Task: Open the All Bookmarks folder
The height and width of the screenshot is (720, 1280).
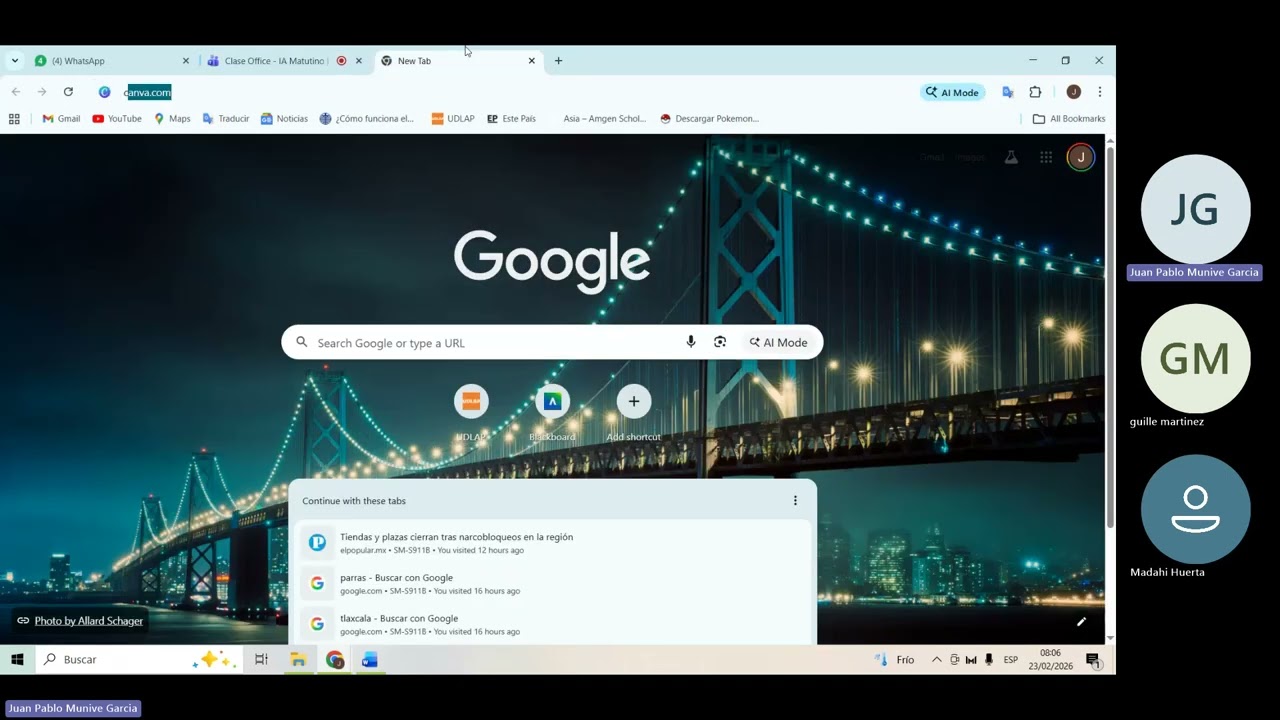Action: (1069, 119)
